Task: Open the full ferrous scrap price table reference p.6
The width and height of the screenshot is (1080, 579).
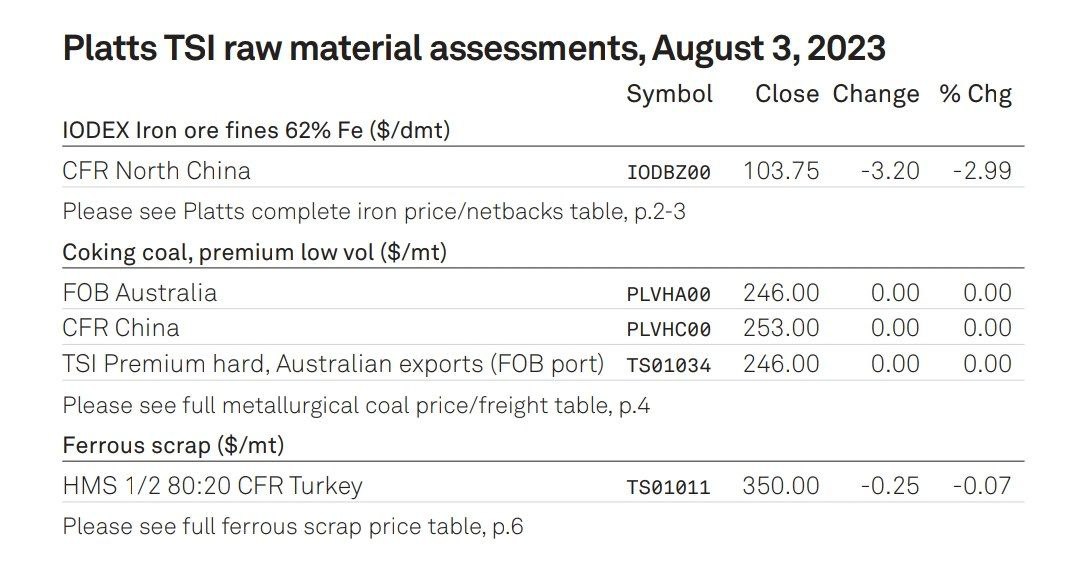Action: tap(293, 527)
